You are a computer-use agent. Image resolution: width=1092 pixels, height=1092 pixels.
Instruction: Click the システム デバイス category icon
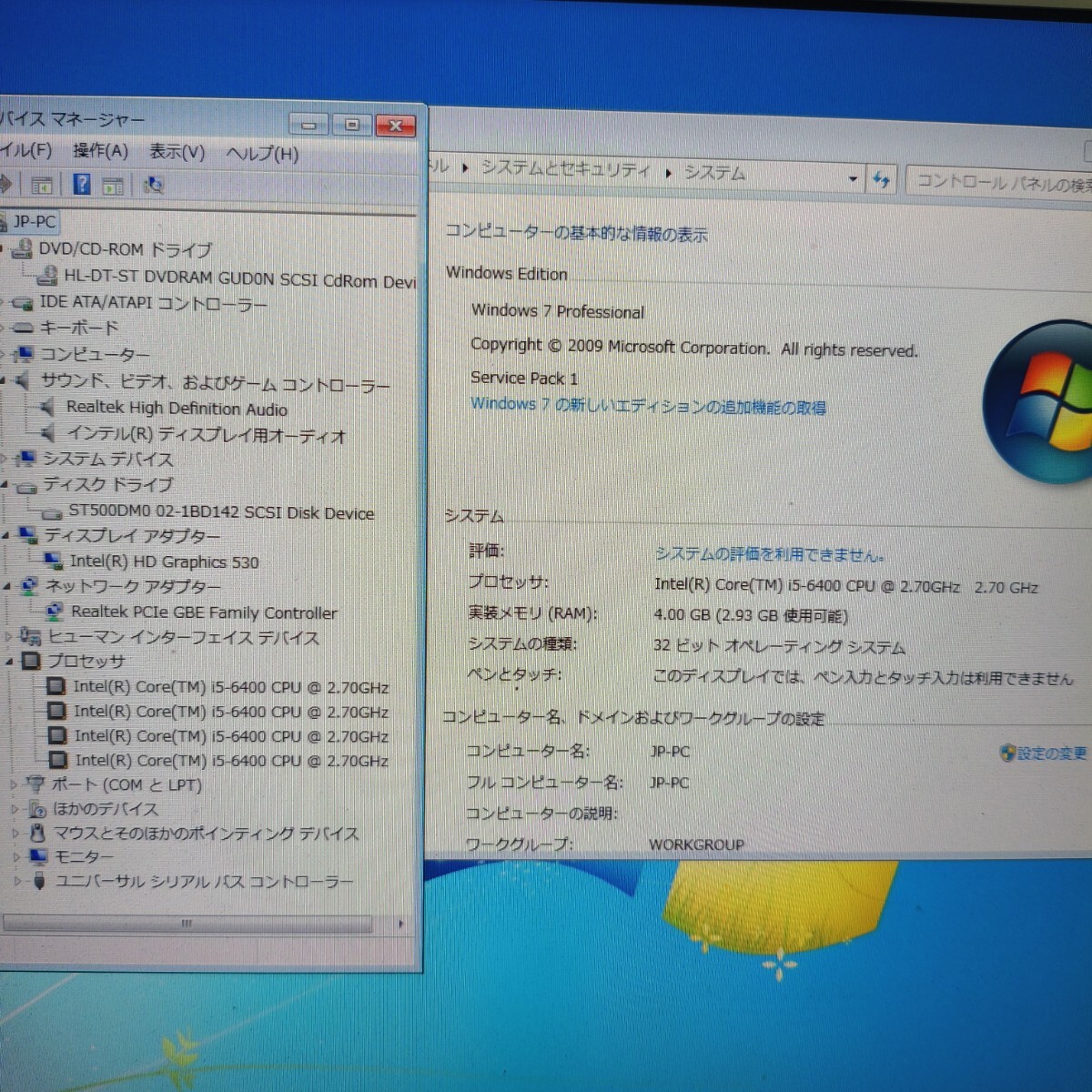point(26,458)
